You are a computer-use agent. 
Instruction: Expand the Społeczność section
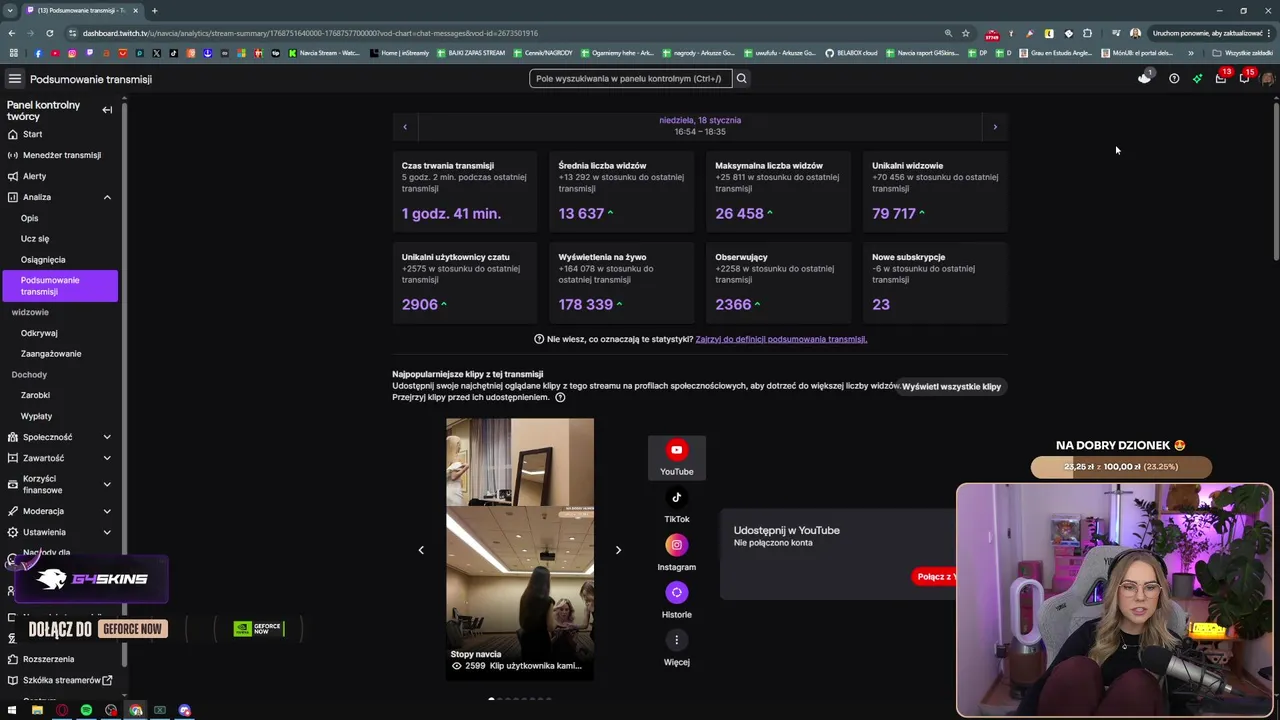(x=107, y=437)
